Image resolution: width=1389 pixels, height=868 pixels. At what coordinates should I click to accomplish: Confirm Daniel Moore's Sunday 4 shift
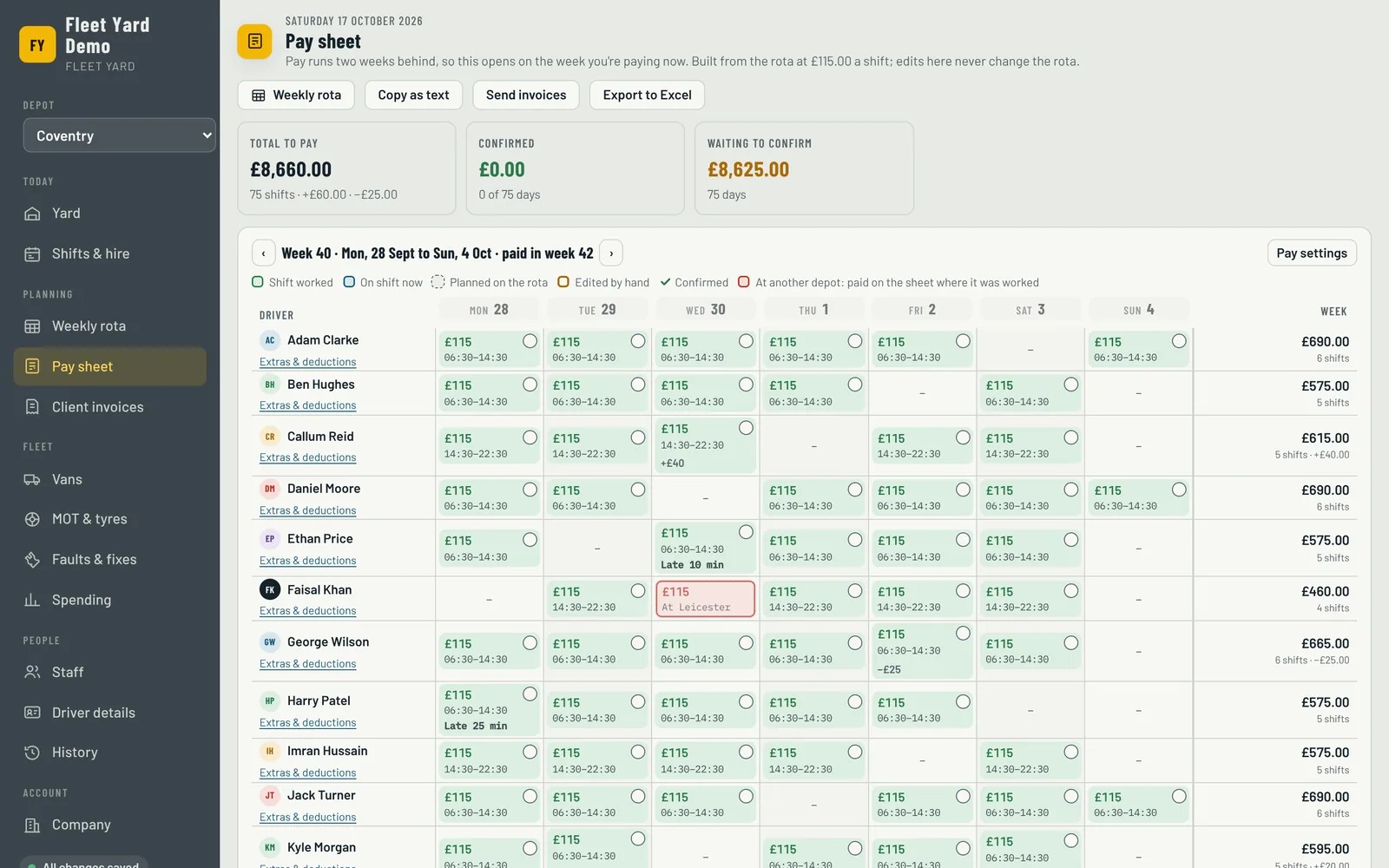[1179, 490]
